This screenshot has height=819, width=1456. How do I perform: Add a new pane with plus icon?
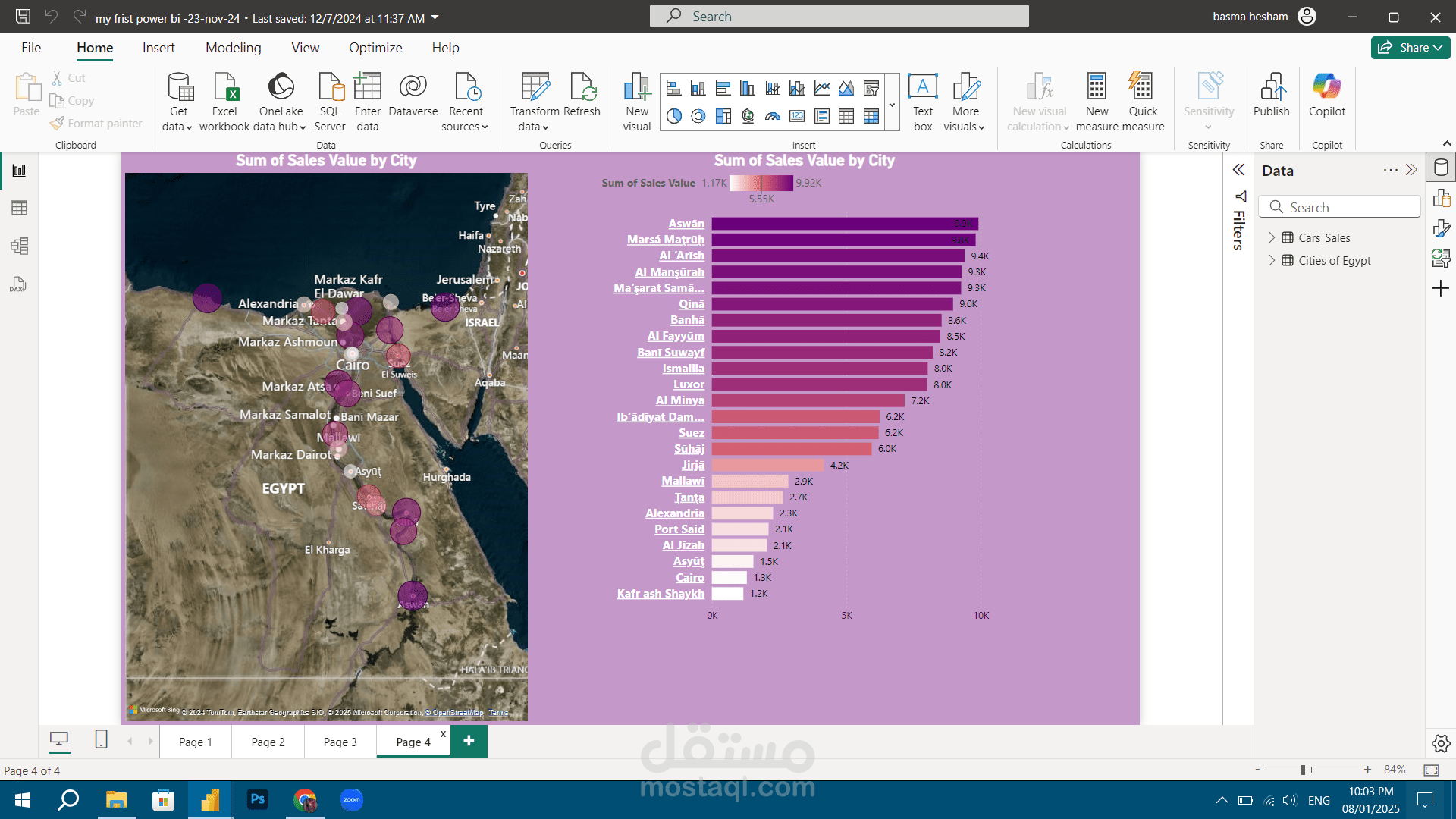pyautogui.click(x=1441, y=288)
